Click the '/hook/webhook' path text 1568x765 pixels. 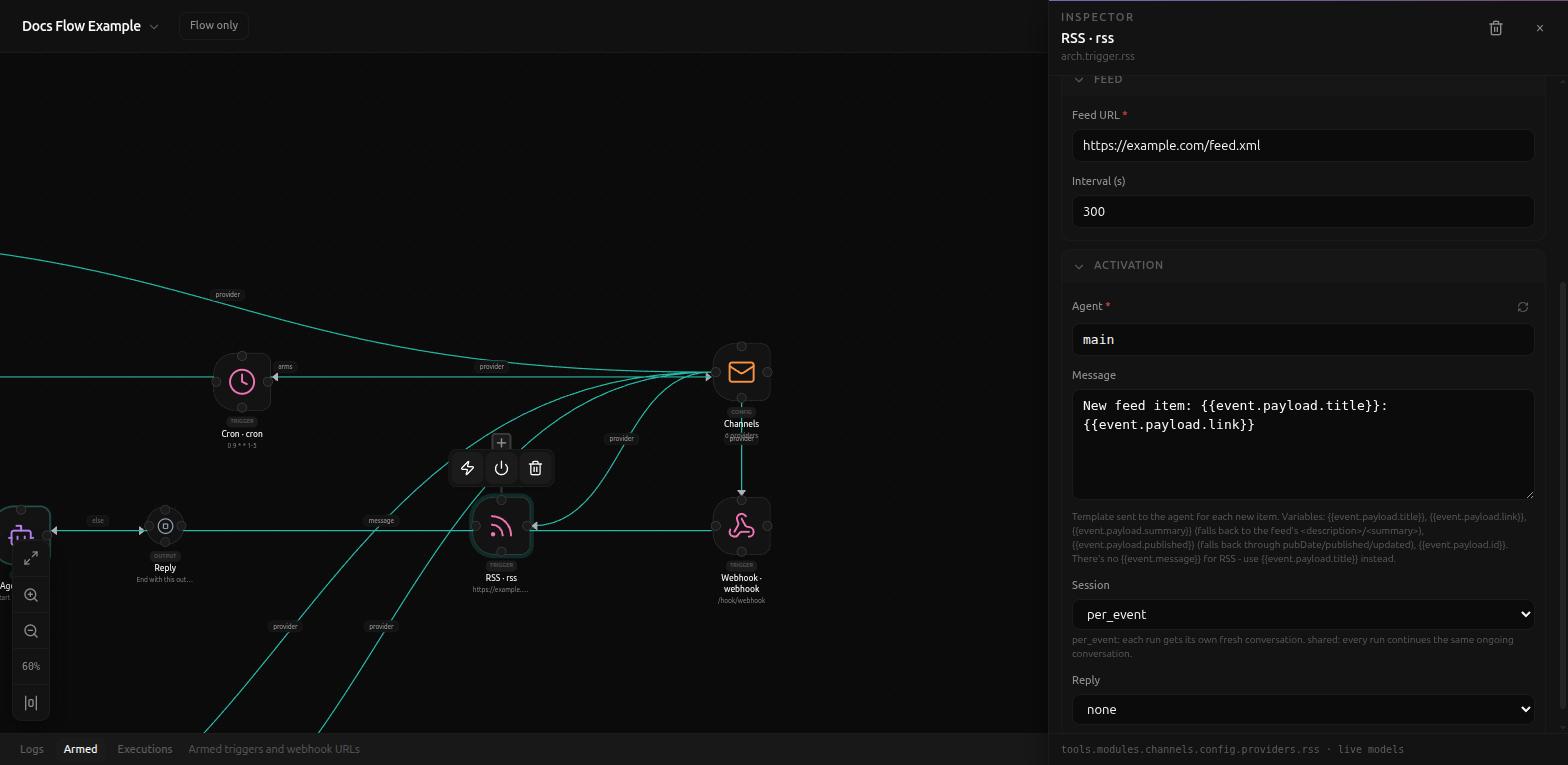(x=741, y=600)
